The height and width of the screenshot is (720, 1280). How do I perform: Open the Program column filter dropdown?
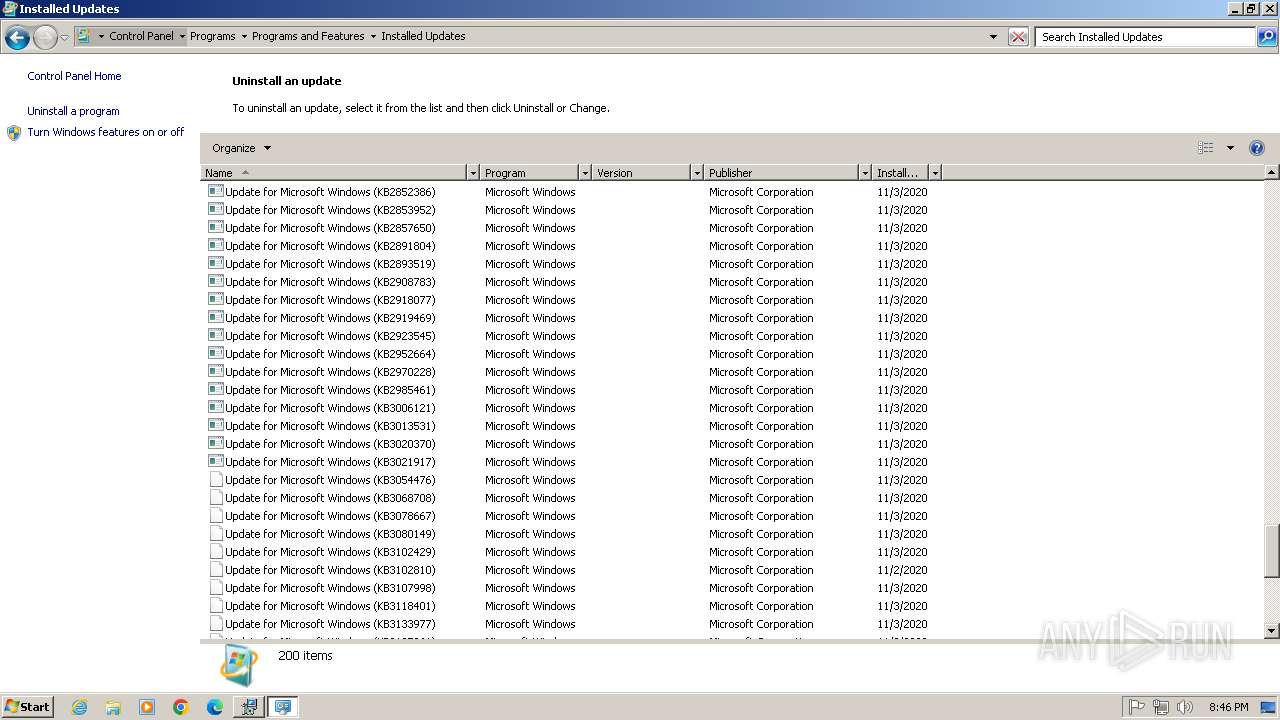coord(585,173)
